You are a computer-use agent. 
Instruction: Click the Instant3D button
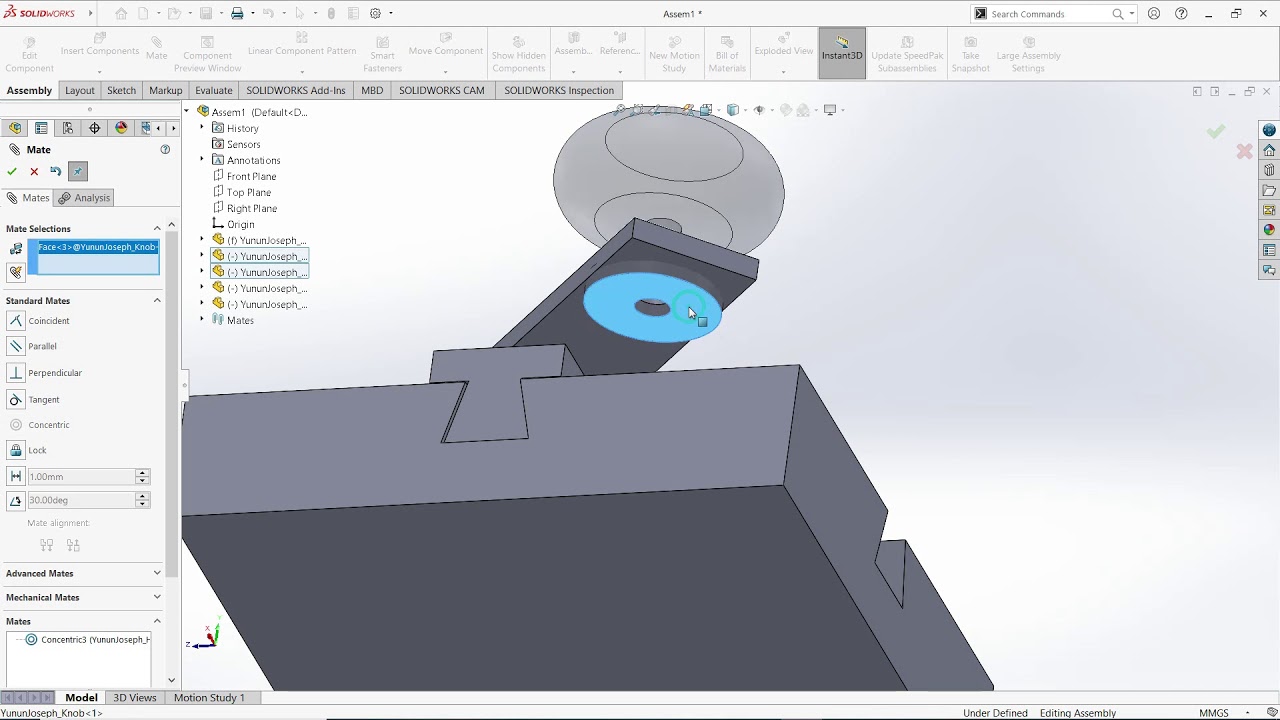click(842, 53)
